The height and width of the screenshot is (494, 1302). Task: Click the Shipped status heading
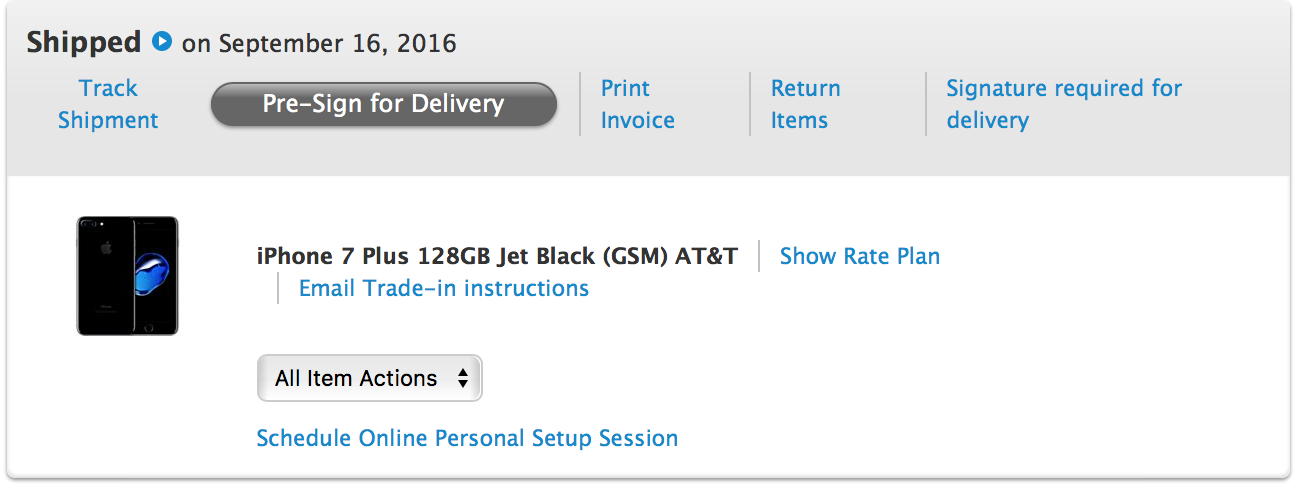tap(84, 43)
